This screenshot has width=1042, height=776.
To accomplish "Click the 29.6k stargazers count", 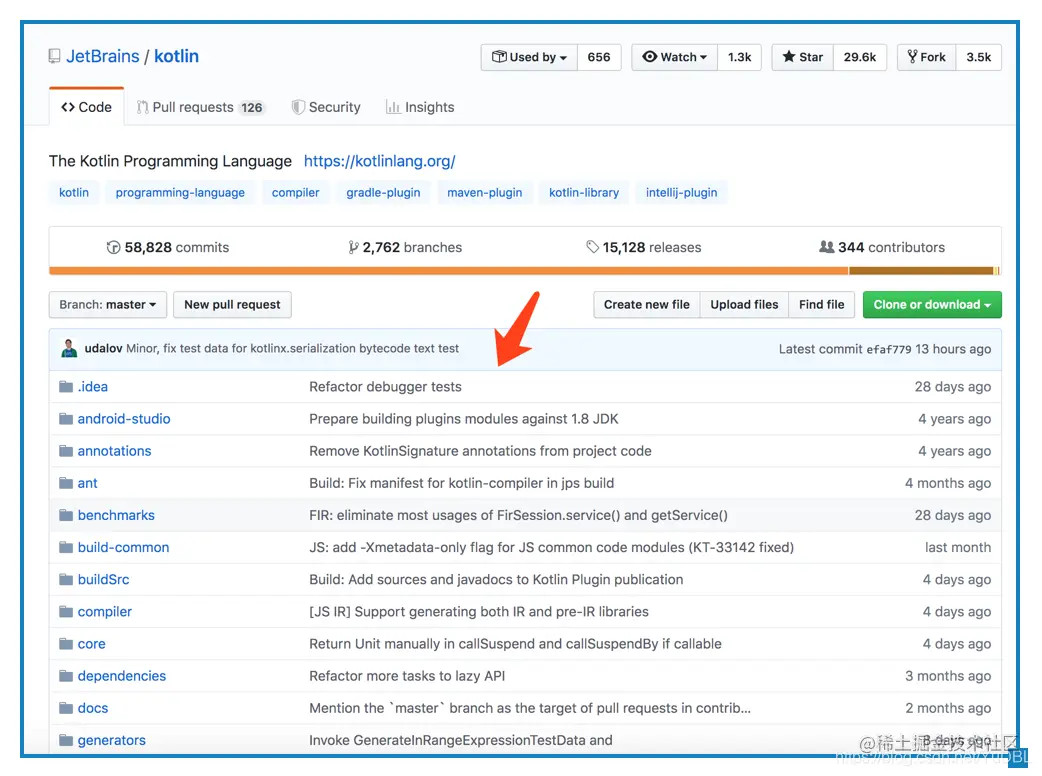I will tap(860, 57).
